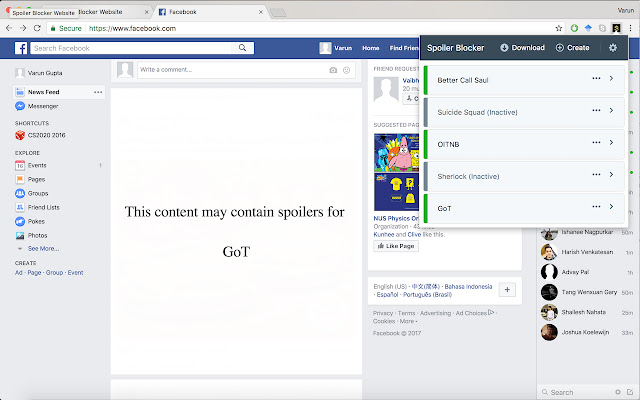The image size is (640, 400).
Task: Open the Privacy footer link
Action: tap(382, 313)
